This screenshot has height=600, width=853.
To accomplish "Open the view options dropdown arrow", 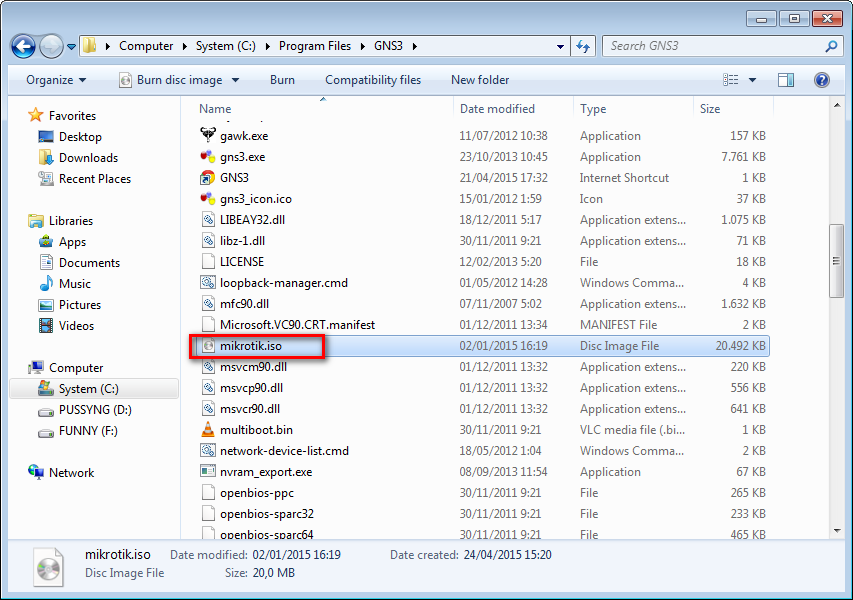I will [x=752, y=80].
